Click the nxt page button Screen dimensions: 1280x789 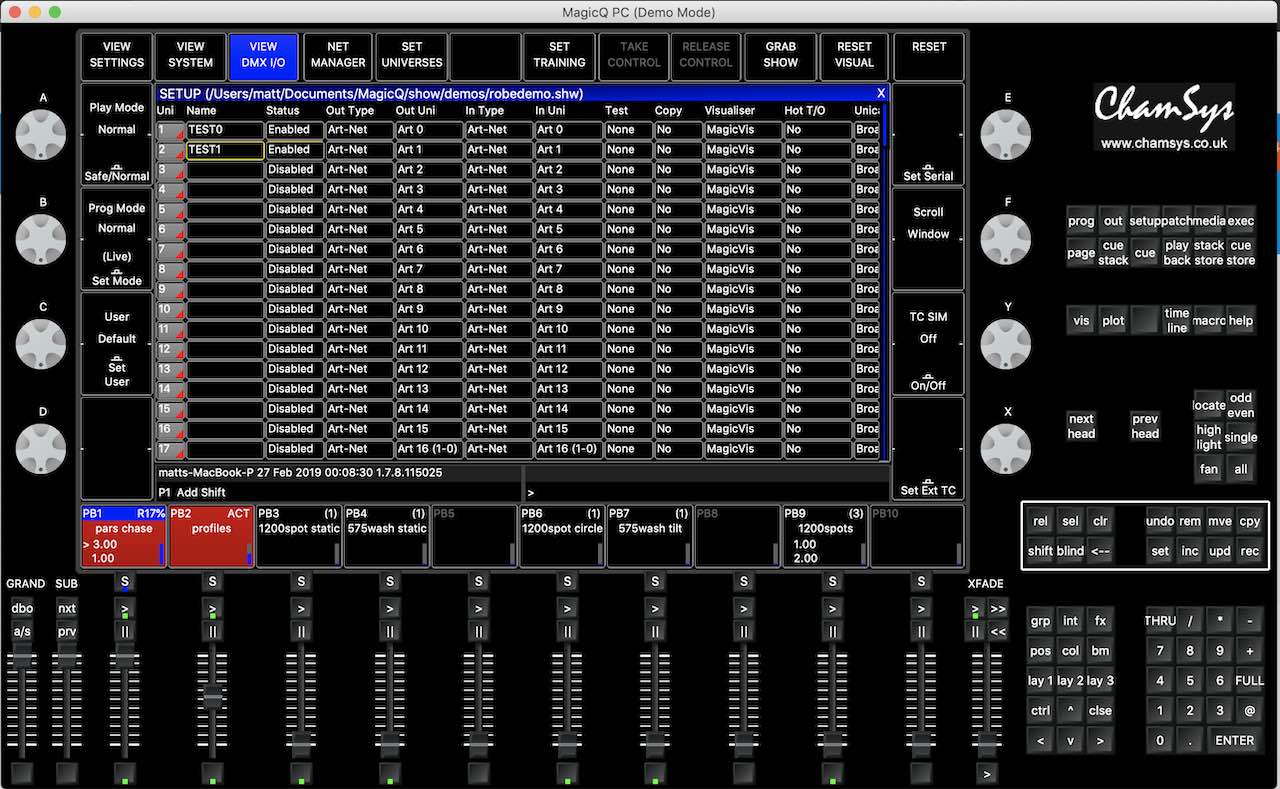66,608
